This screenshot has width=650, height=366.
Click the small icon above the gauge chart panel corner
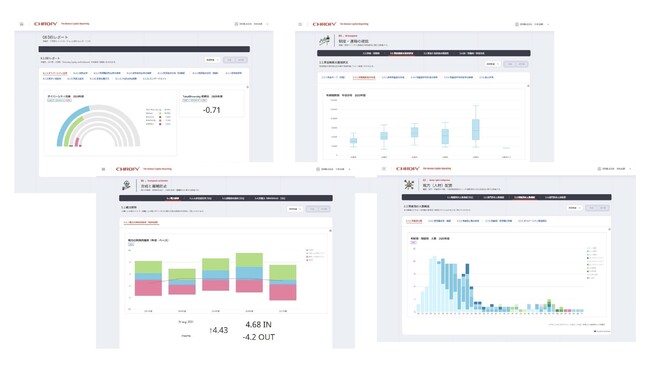[x=248, y=87]
